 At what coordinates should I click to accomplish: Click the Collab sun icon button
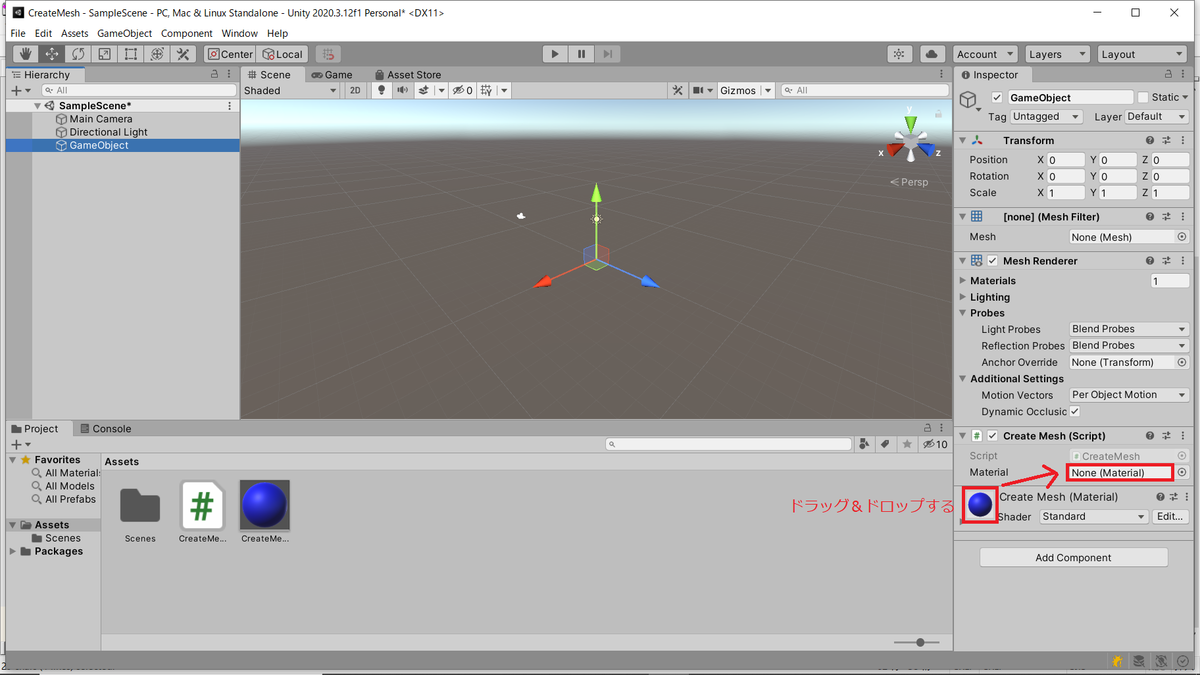coord(899,54)
